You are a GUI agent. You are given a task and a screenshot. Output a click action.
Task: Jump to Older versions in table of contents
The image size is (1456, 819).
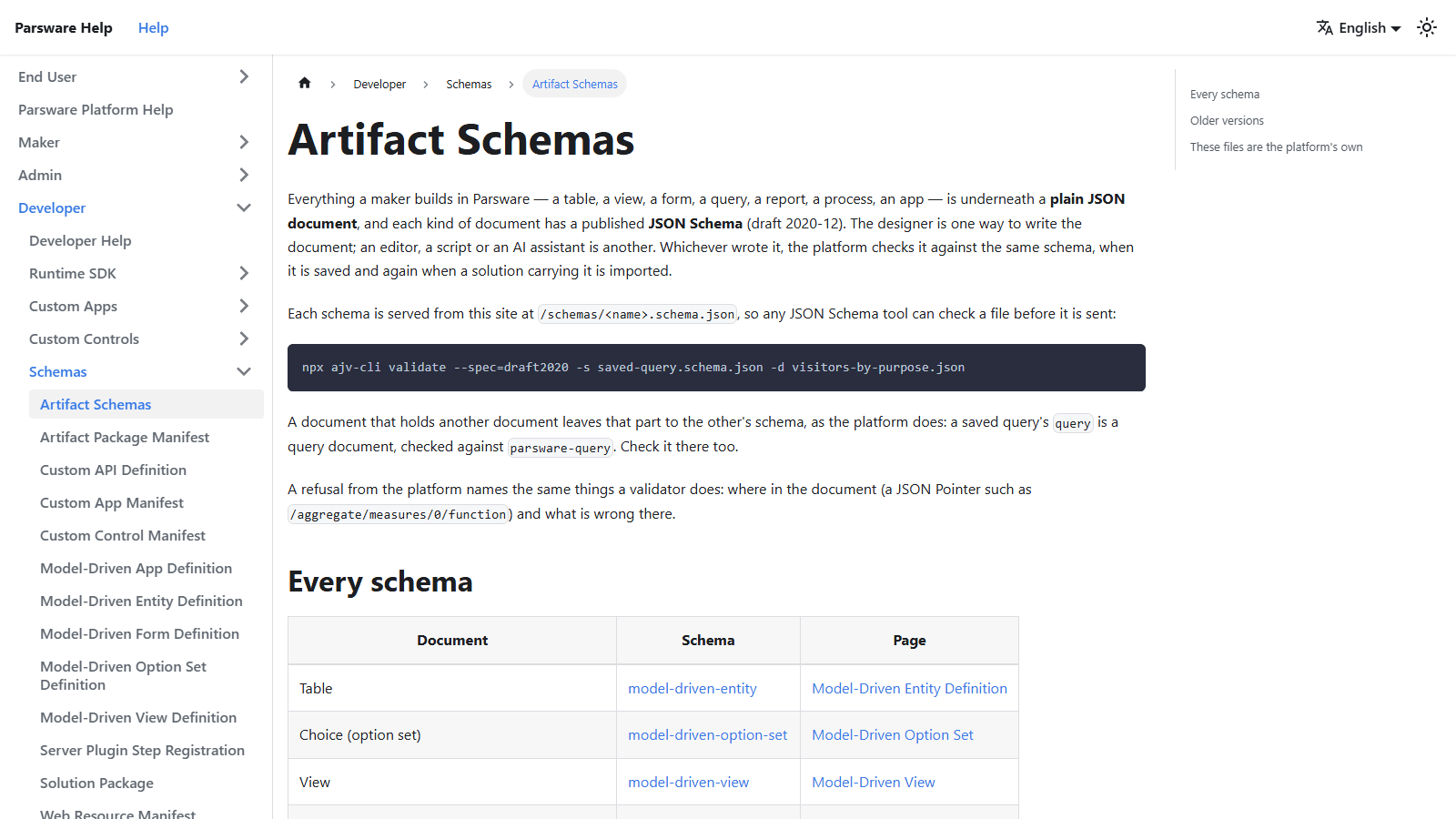(x=1227, y=120)
